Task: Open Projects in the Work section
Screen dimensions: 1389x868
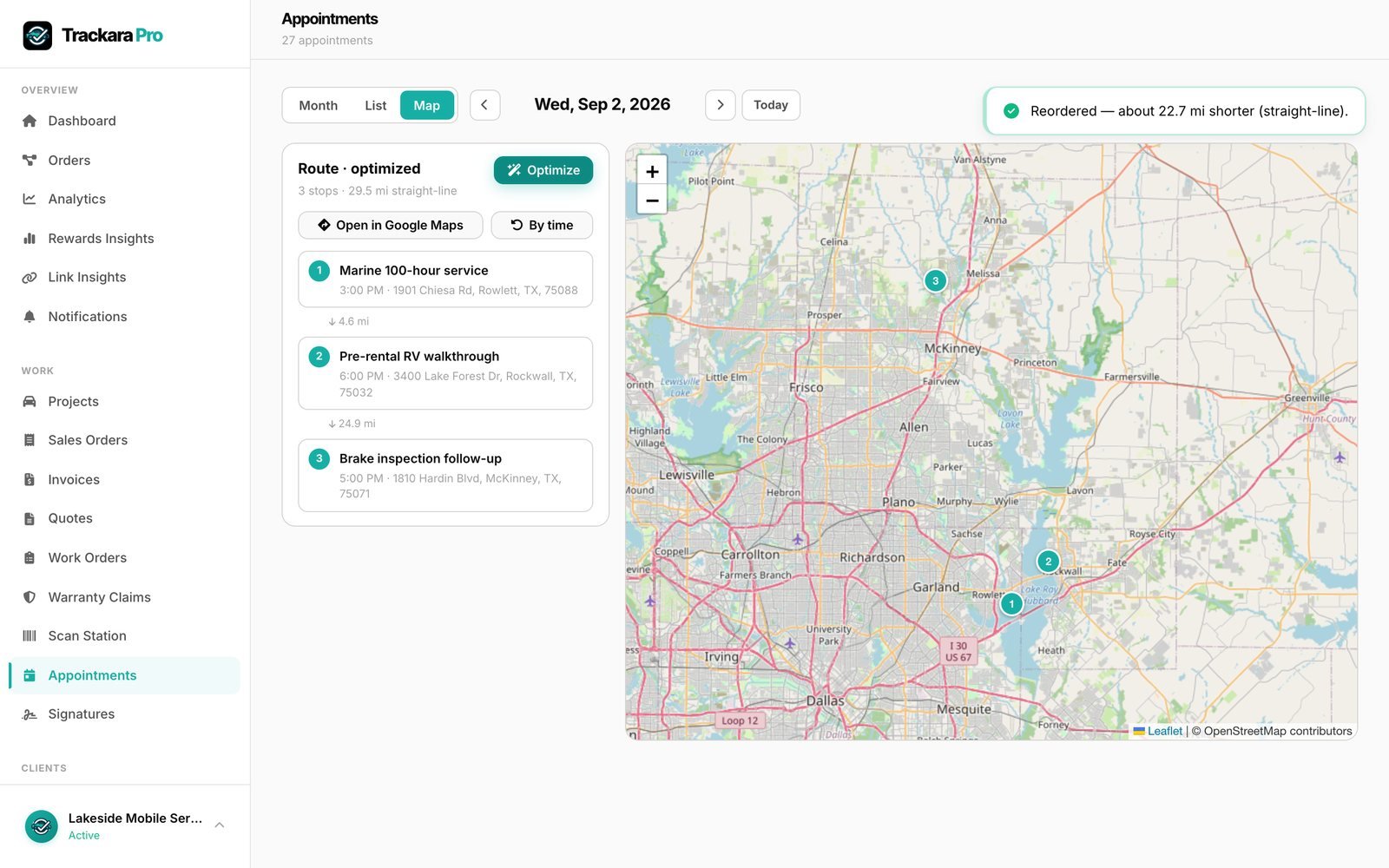Action: [x=125, y=401]
